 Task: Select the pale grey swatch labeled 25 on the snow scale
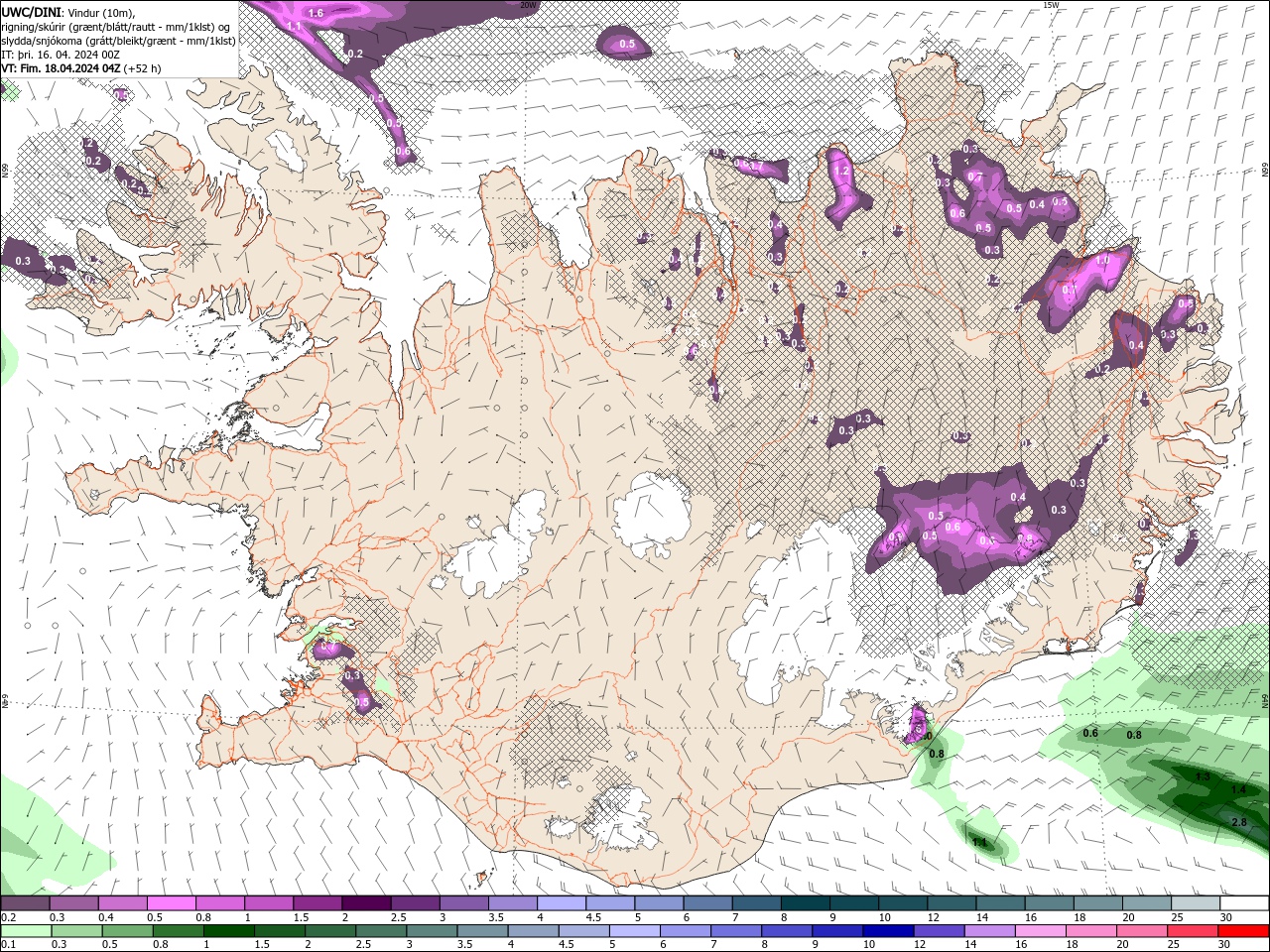(x=1197, y=903)
